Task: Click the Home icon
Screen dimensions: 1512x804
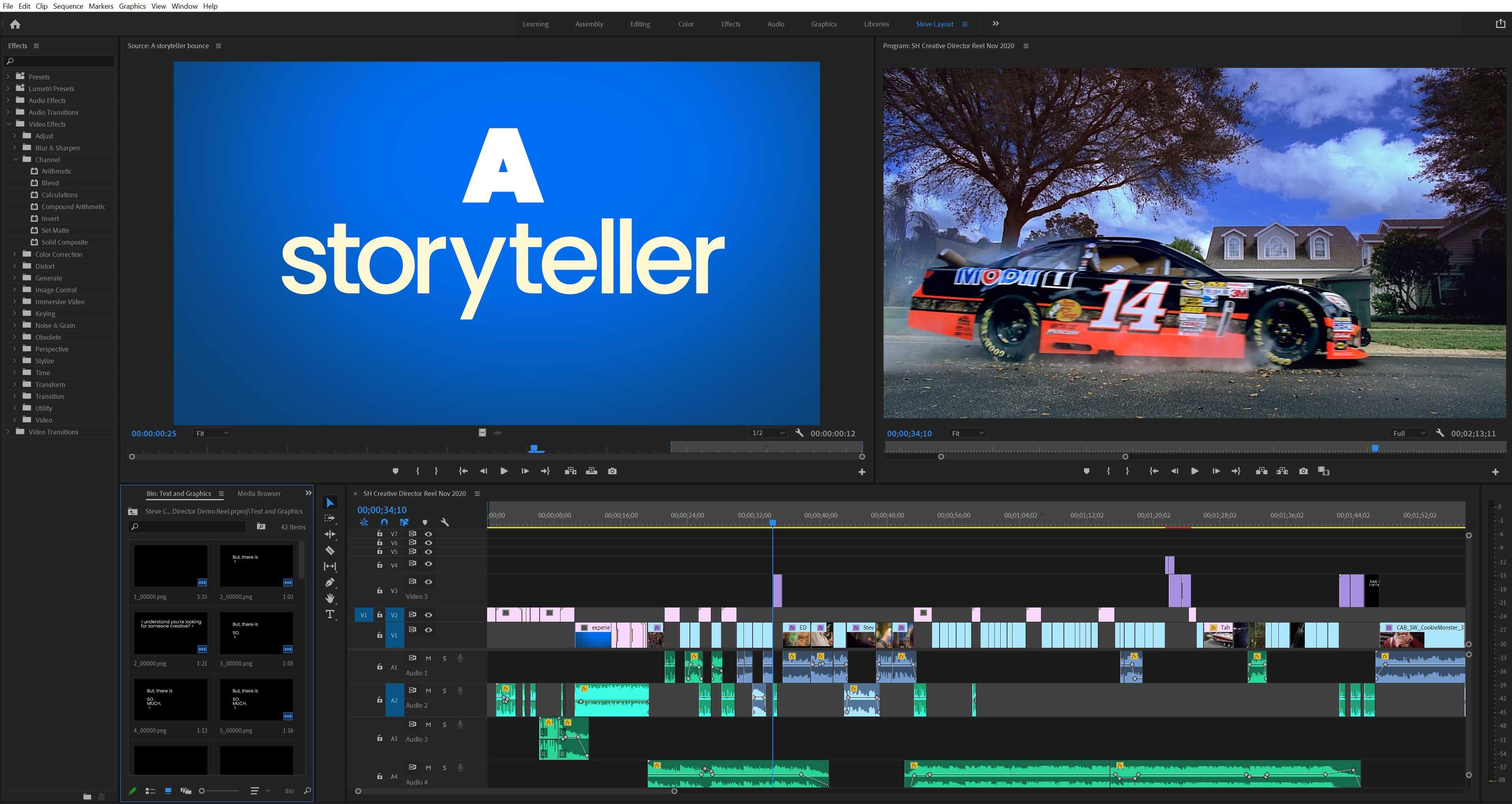Action: (15, 24)
